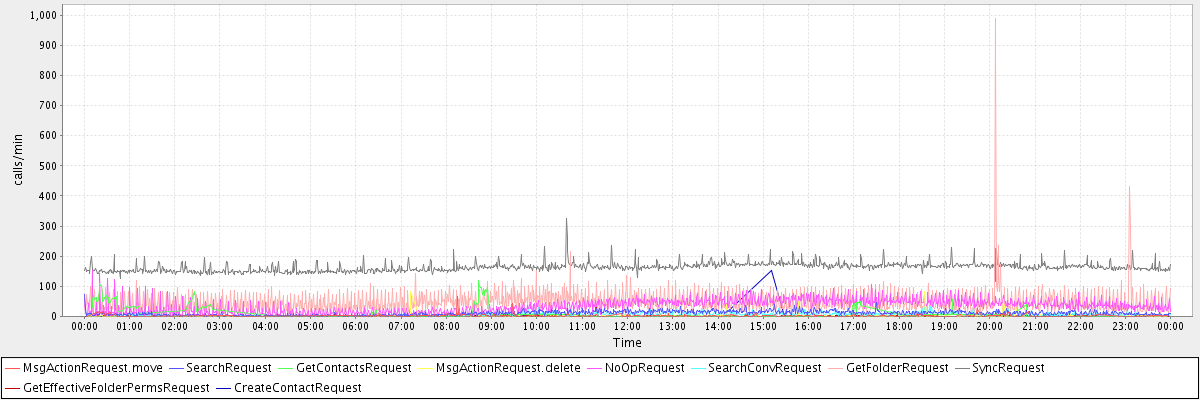
Task: Click the calls/min y-axis title
Action: coord(32,166)
